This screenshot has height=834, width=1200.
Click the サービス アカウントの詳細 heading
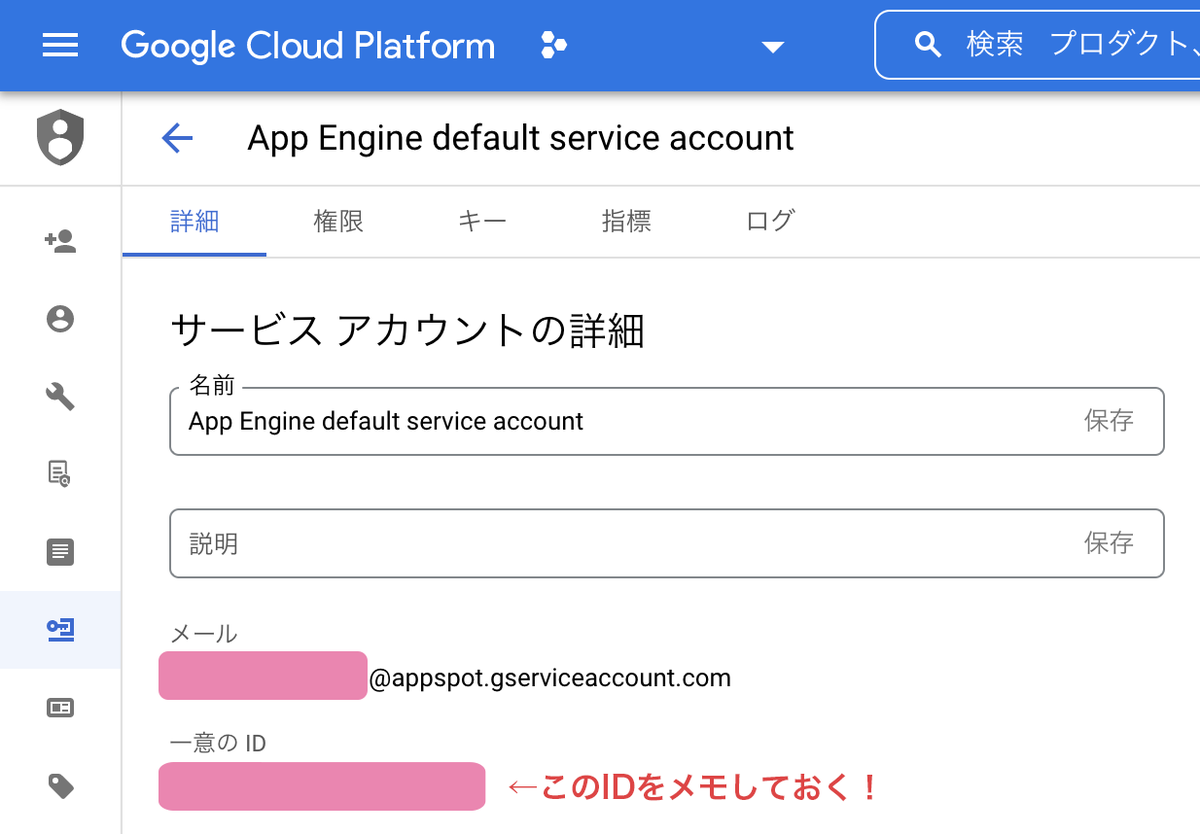(x=407, y=330)
